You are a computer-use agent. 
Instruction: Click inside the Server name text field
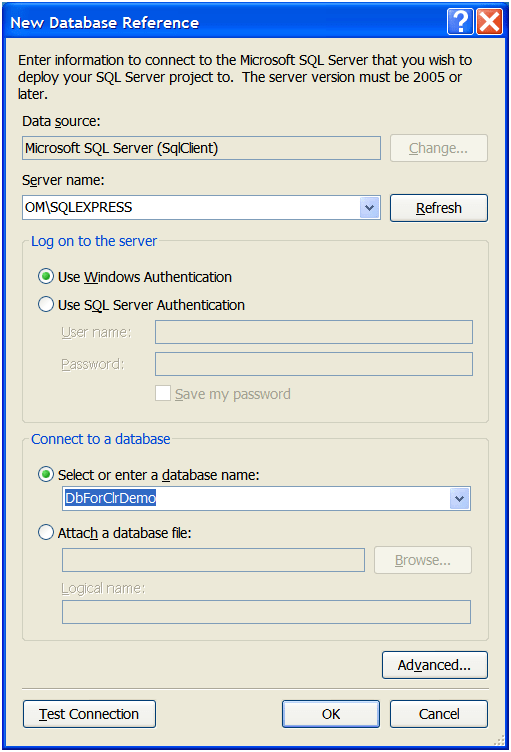click(x=191, y=208)
